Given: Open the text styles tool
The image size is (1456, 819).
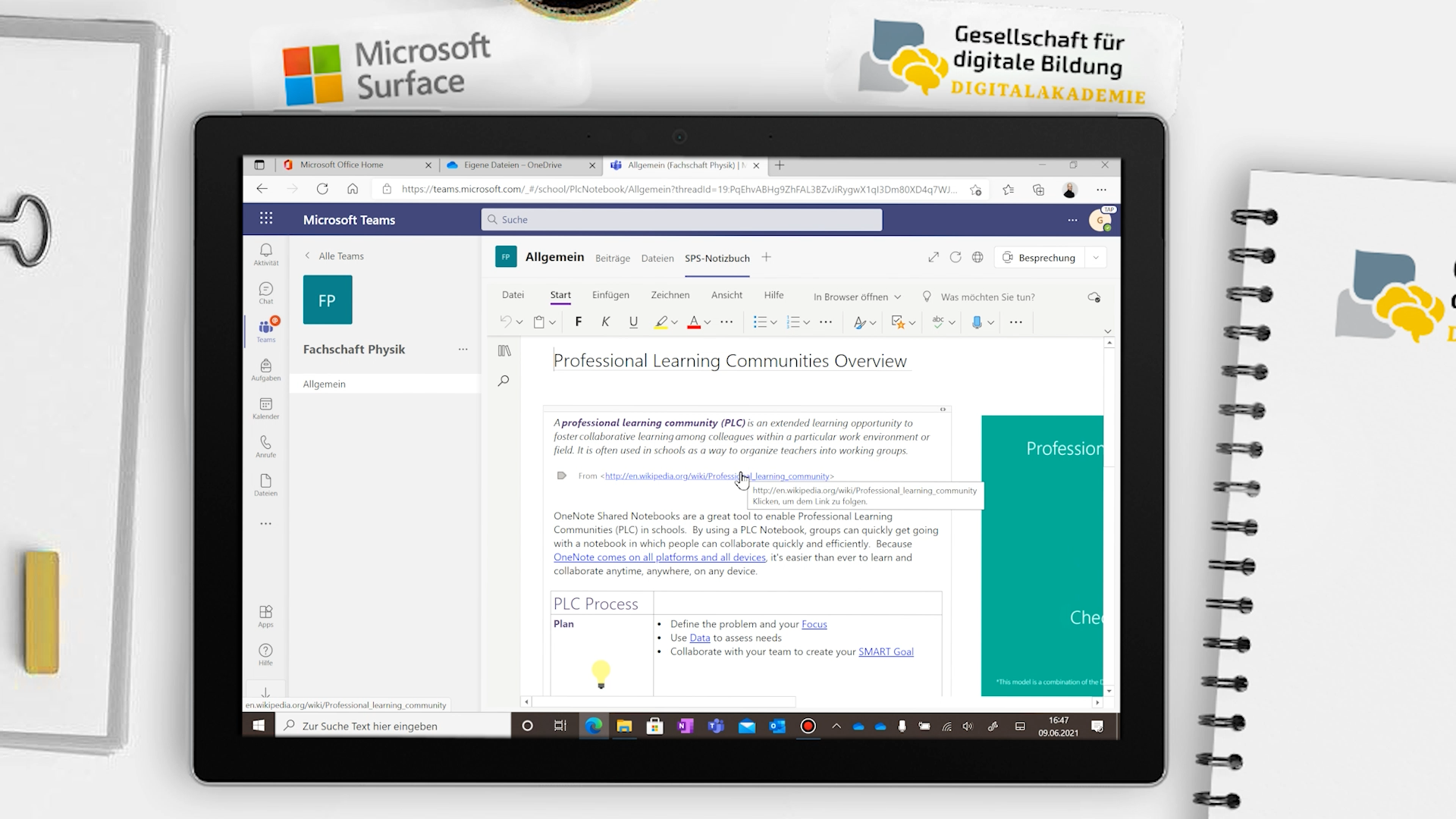Looking at the screenshot, I should [x=859, y=322].
